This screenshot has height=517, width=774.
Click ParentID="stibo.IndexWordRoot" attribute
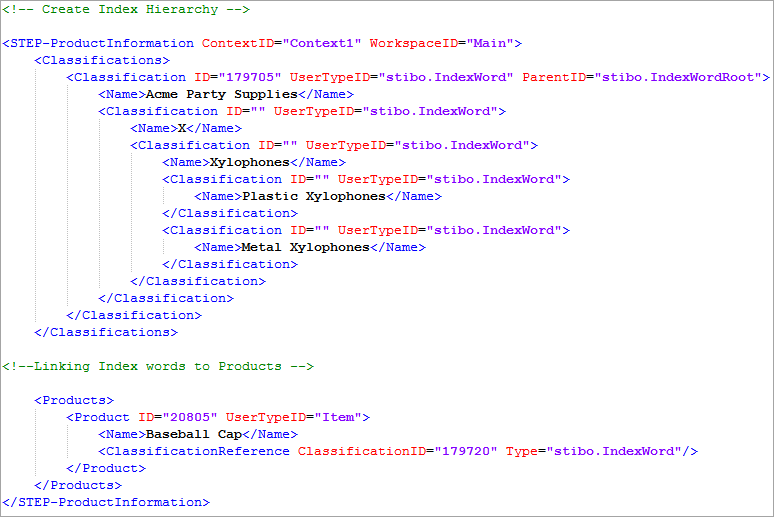(642, 78)
